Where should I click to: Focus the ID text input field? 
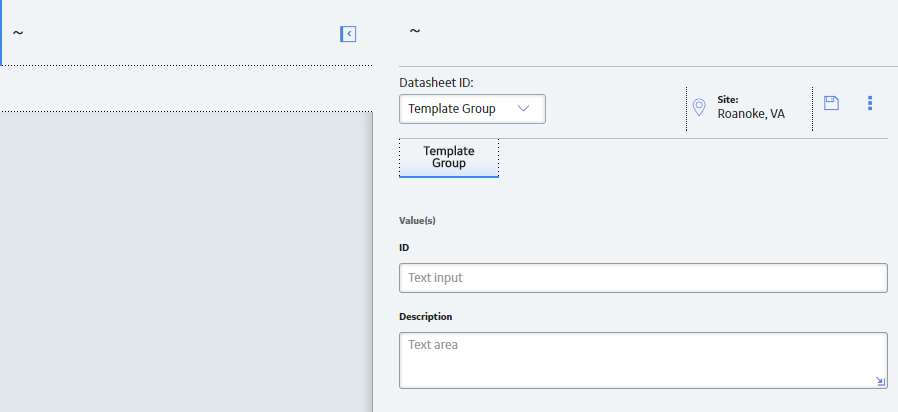pyautogui.click(x=643, y=278)
